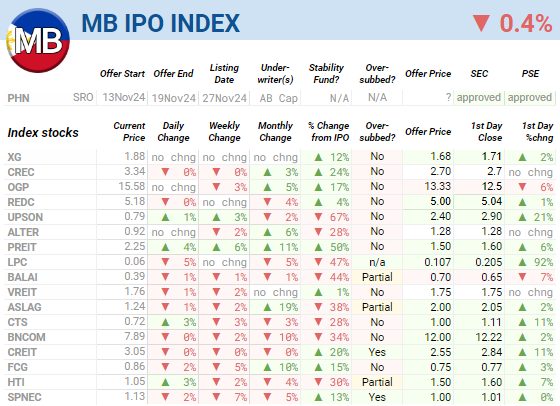
Task: Select the HTI ticker
Action: (16, 382)
